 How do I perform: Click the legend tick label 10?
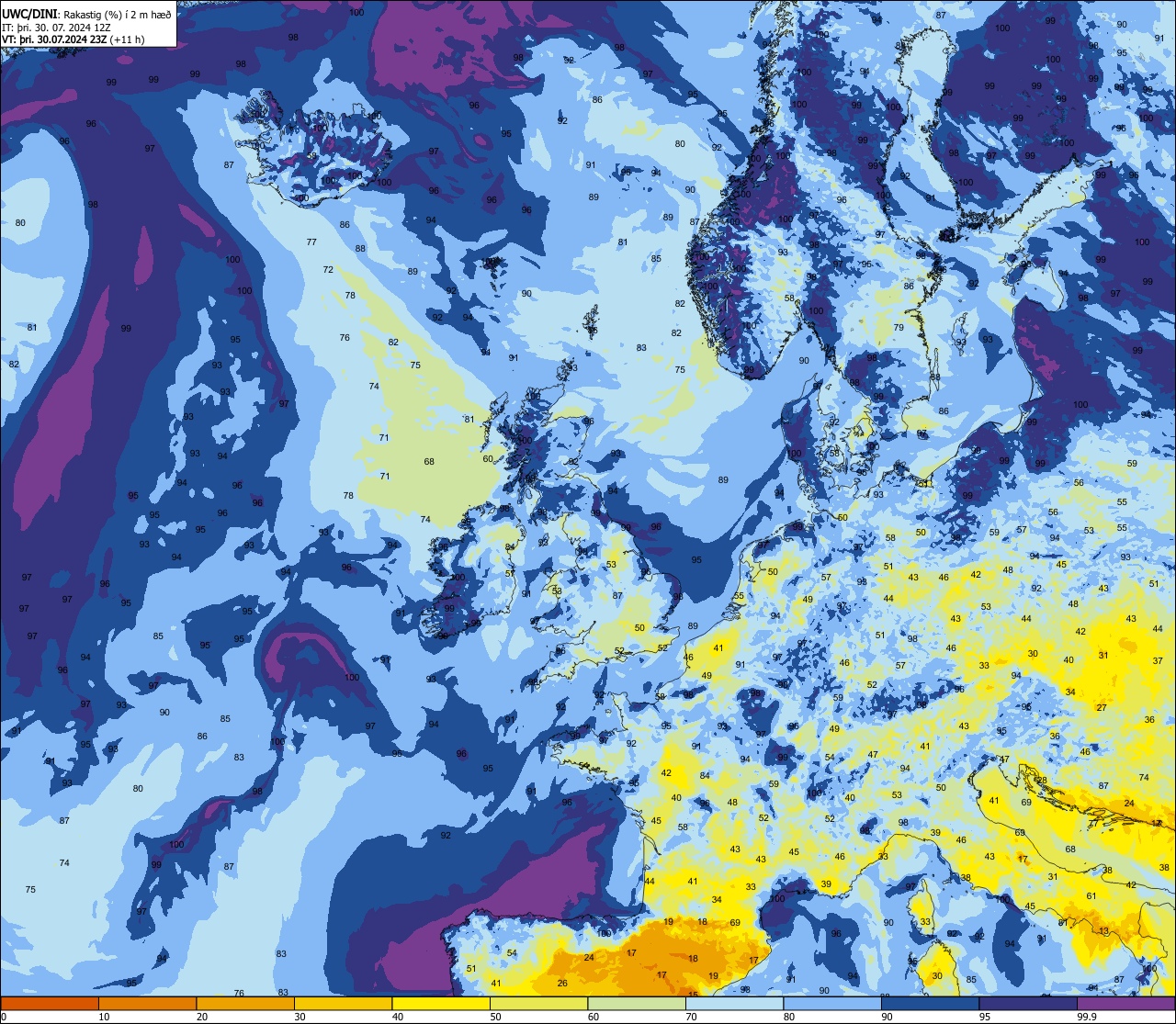click(x=104, y=1017)
